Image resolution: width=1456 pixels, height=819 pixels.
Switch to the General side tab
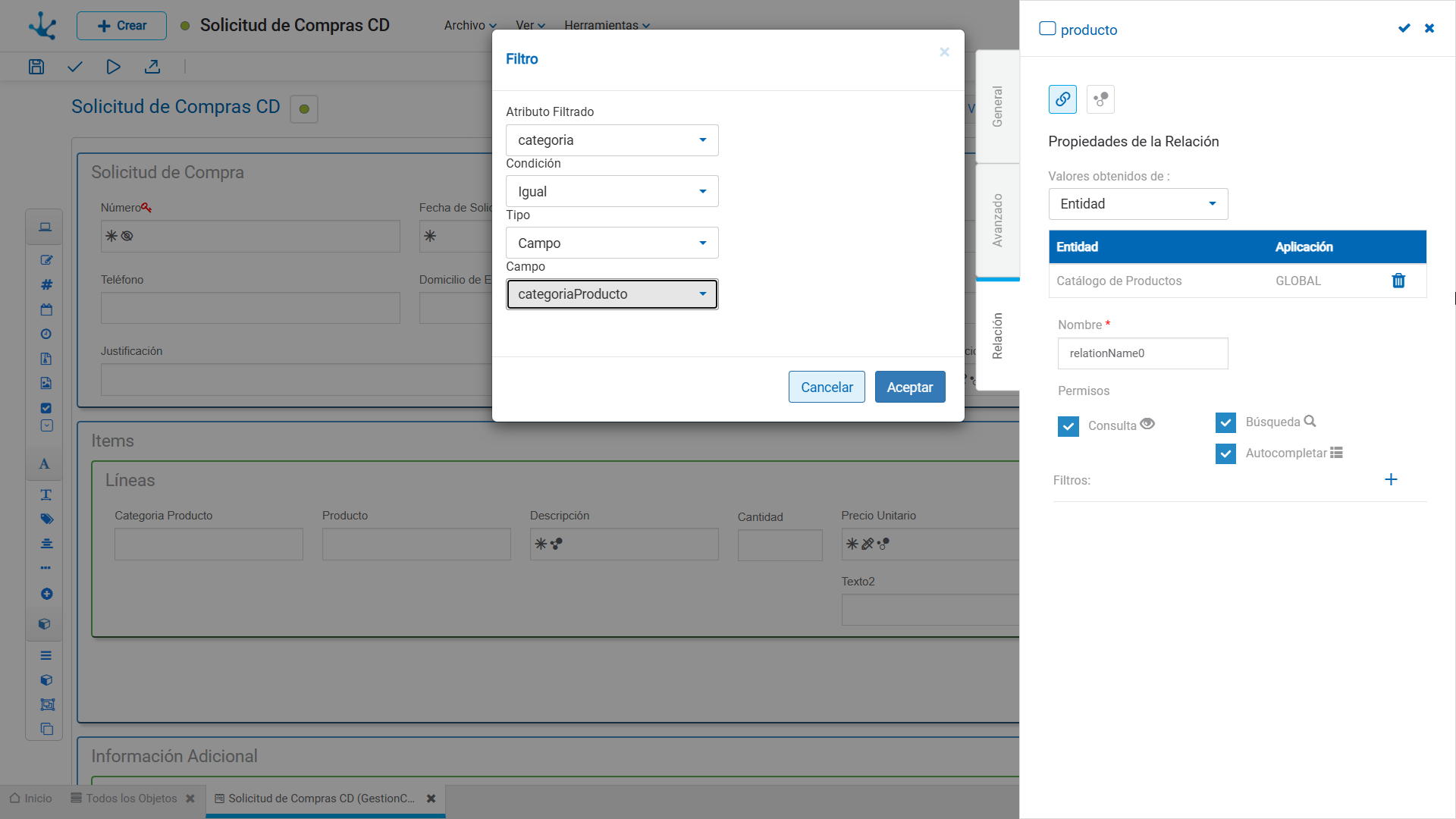point(997,106)
